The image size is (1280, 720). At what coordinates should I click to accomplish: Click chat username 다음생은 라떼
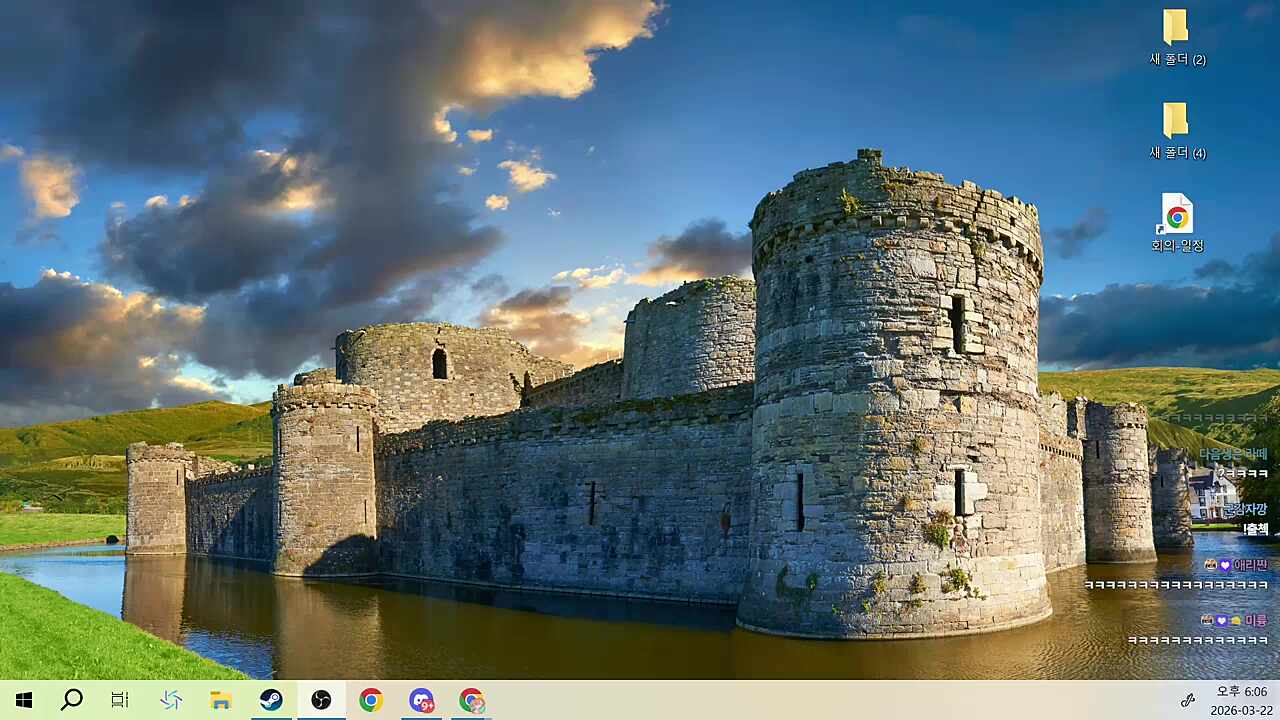pos(1233,454)
